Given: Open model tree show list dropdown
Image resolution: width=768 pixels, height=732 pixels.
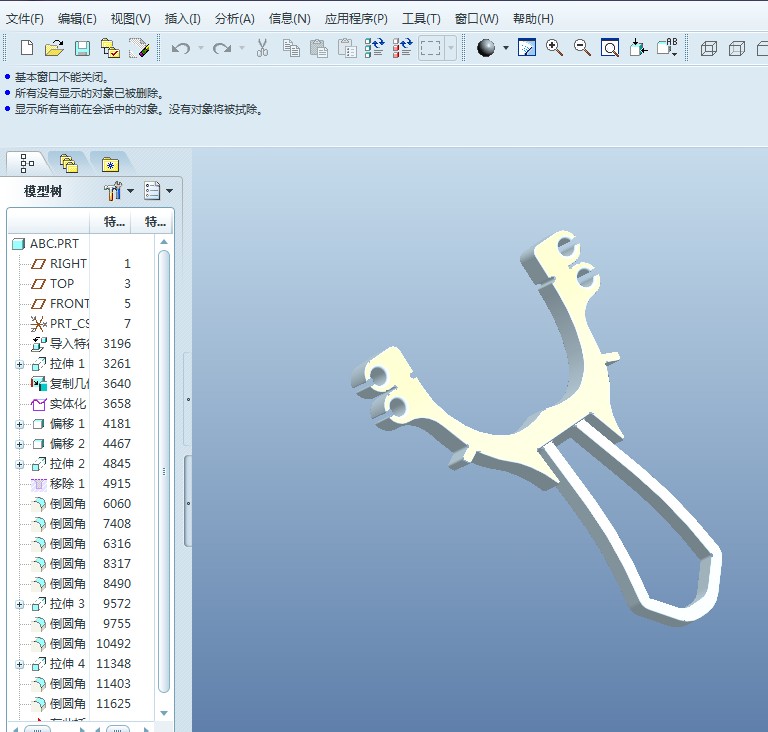Looking at the screenshot, I should tap(169, 191).
